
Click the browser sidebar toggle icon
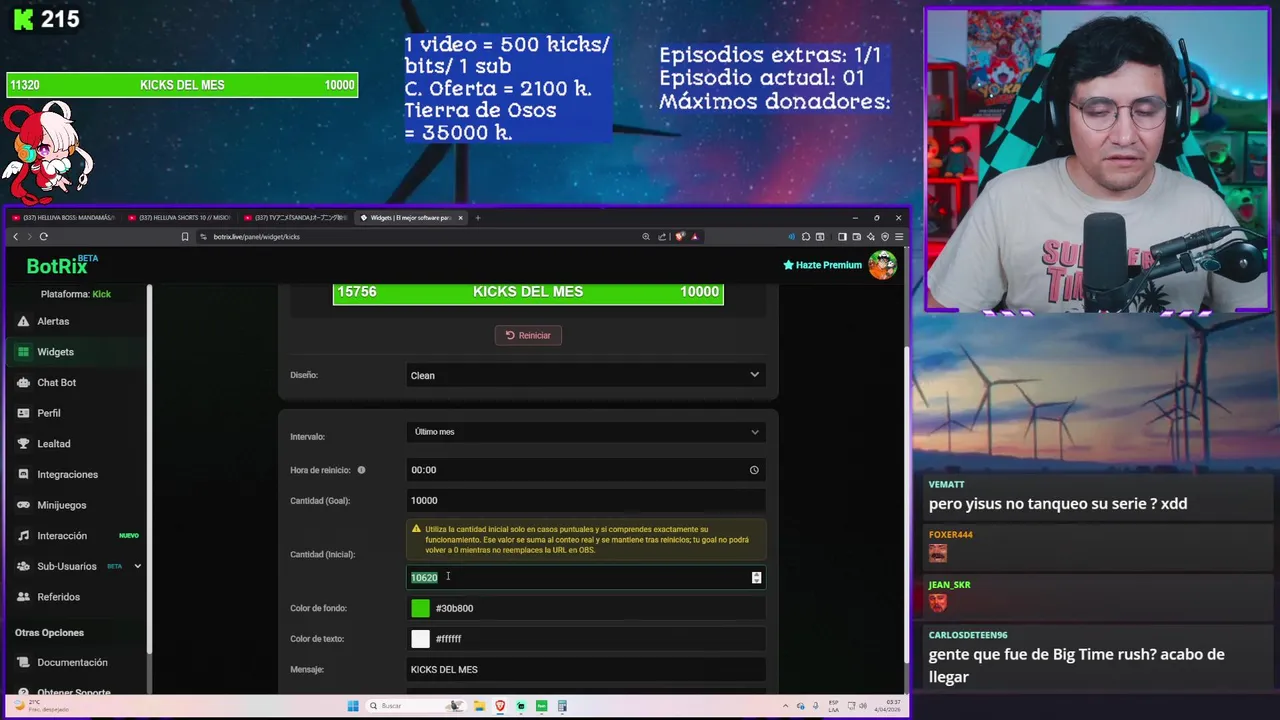[842, 237]
